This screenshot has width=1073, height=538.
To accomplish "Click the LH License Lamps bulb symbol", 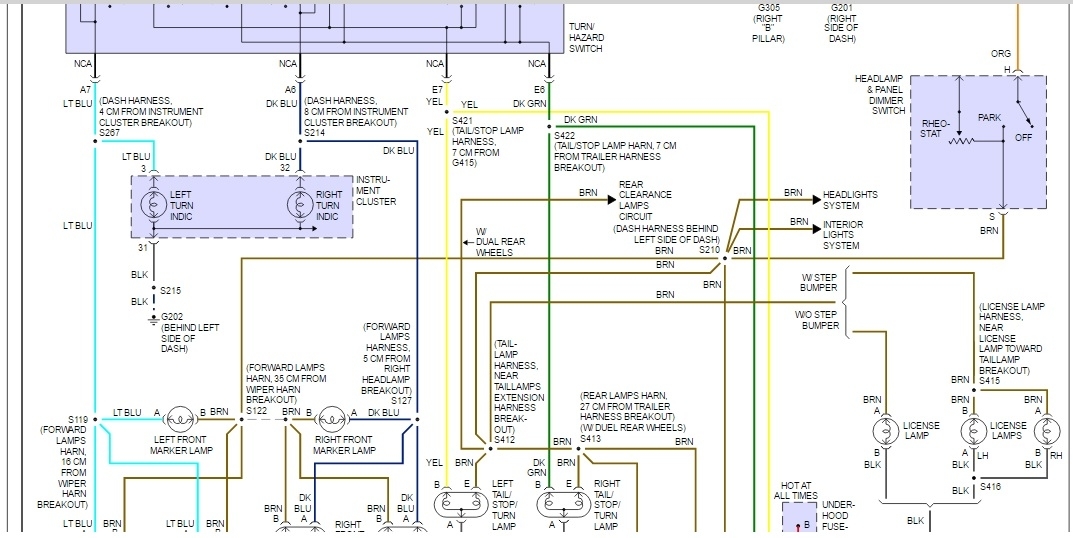I will [973, 433].
